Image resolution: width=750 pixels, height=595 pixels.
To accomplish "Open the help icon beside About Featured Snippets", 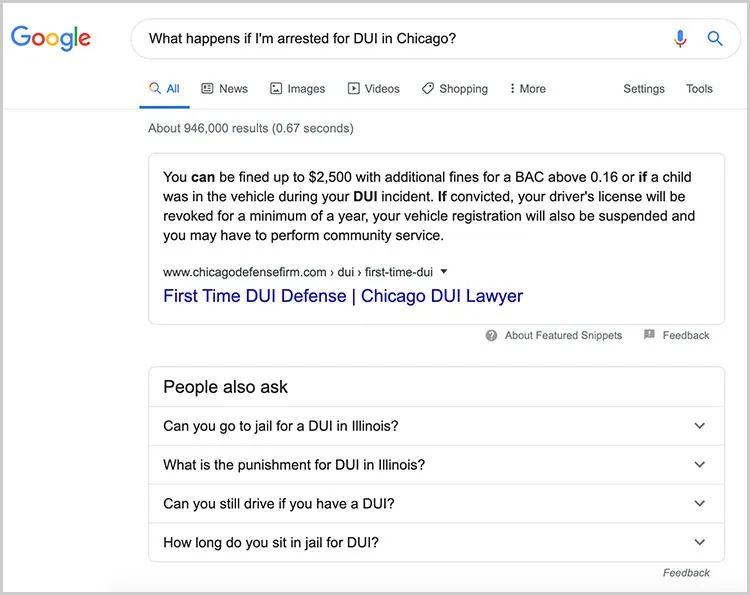I will pyautogui.click(x=491, y=335).
